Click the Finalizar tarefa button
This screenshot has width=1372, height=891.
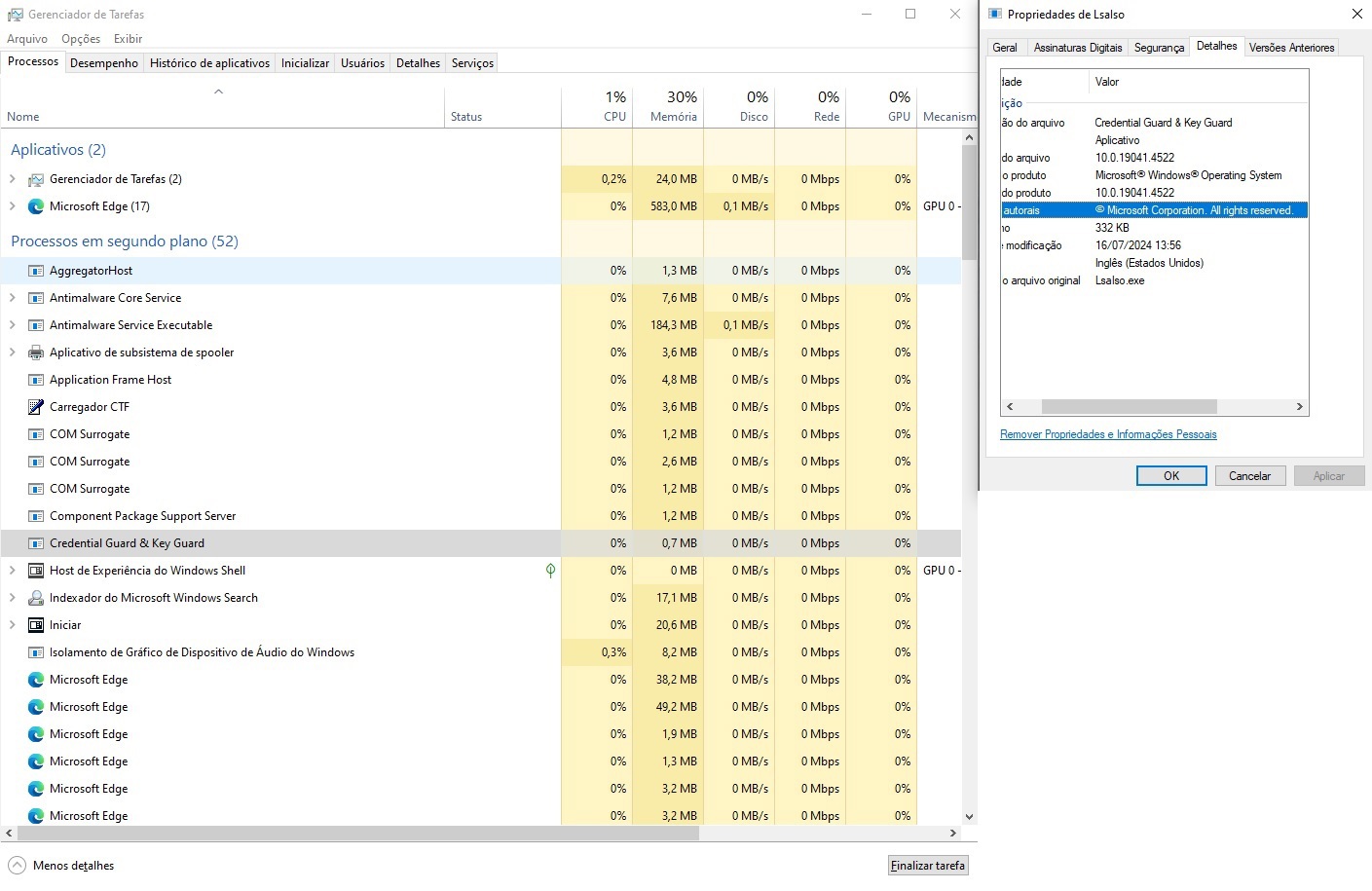click(x=926, y=865)
